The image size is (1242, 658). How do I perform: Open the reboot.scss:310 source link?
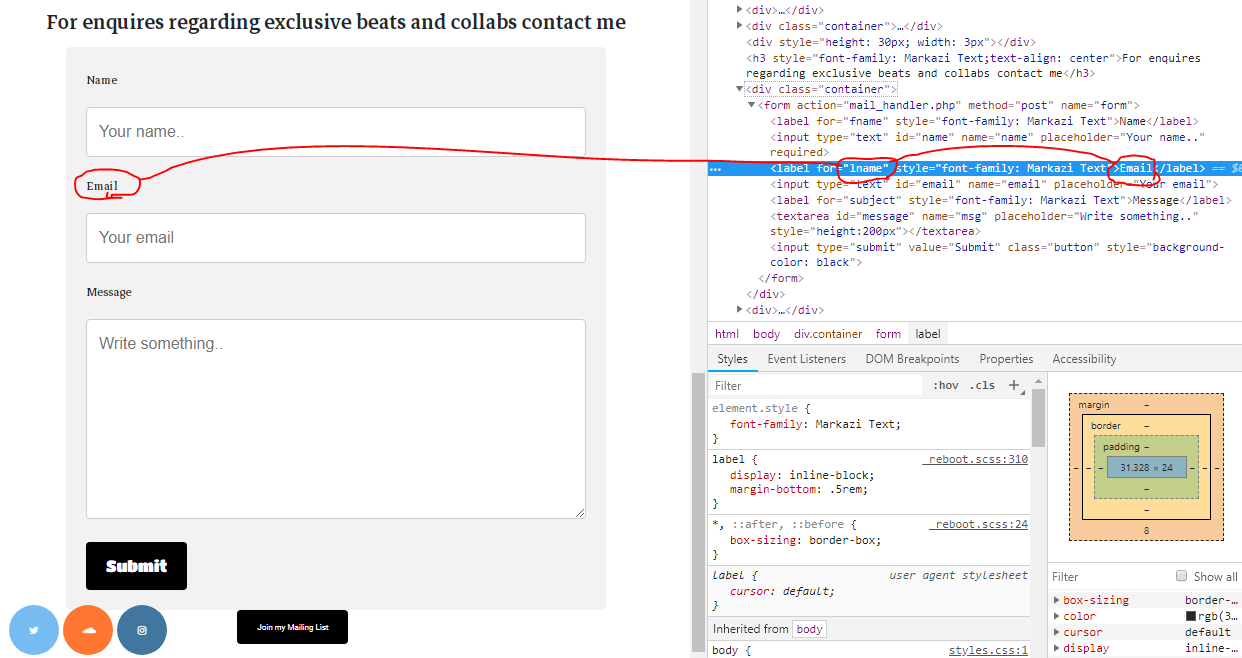pos(974,459)
